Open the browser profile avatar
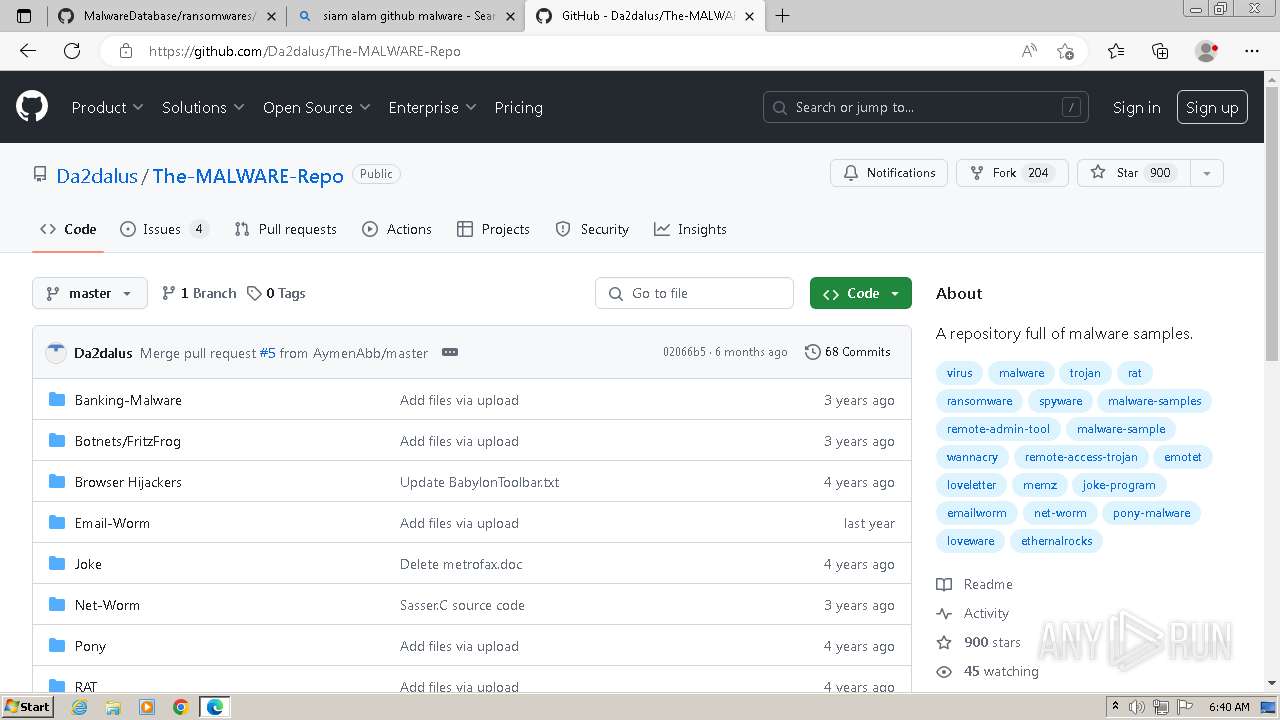Image resolution: width=1280 pixels, height=720 pixels. click(1206, 51)
